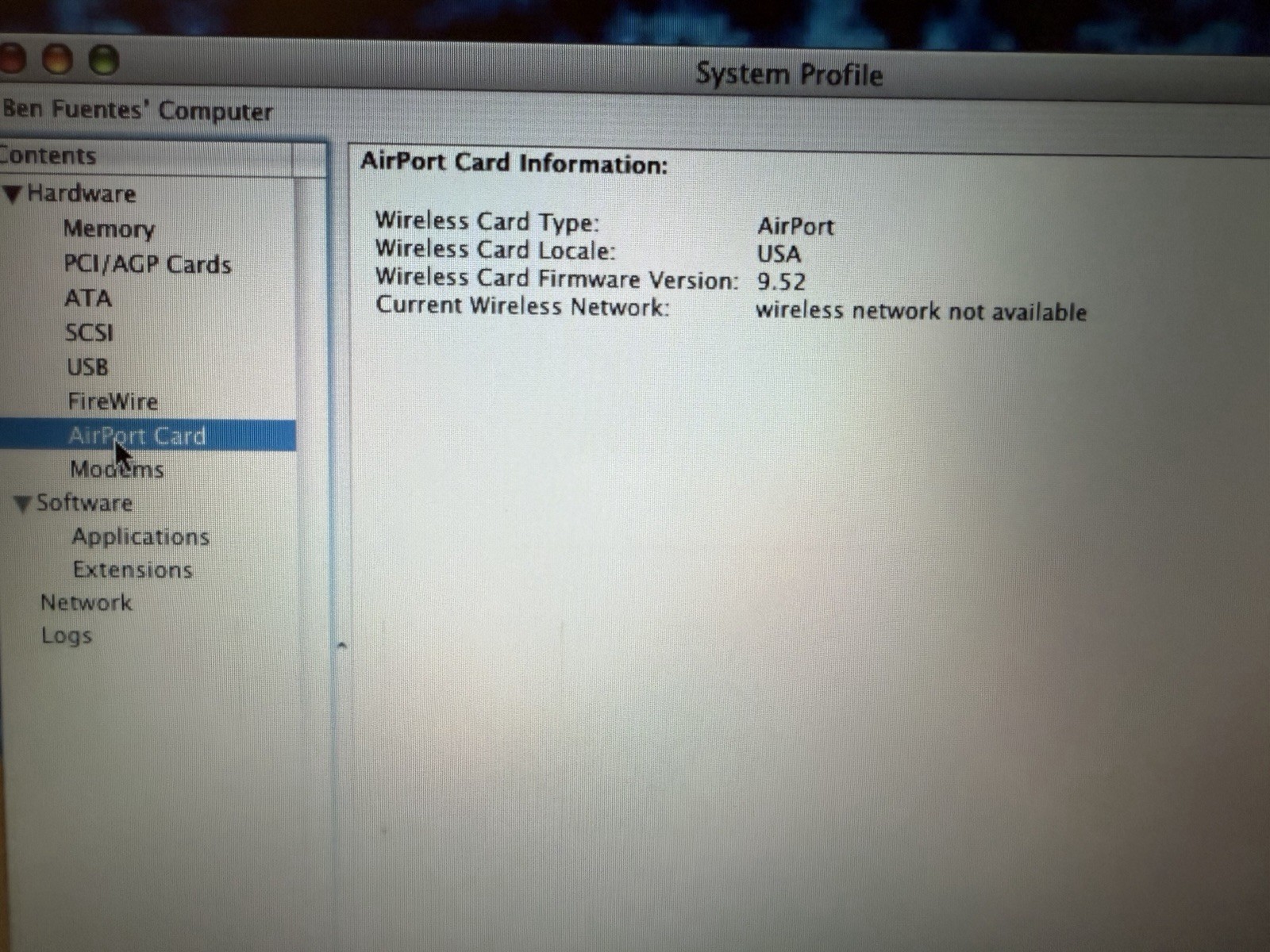
Task: Open the Network section
Action: pyautogui.click(x=87, y=603)
